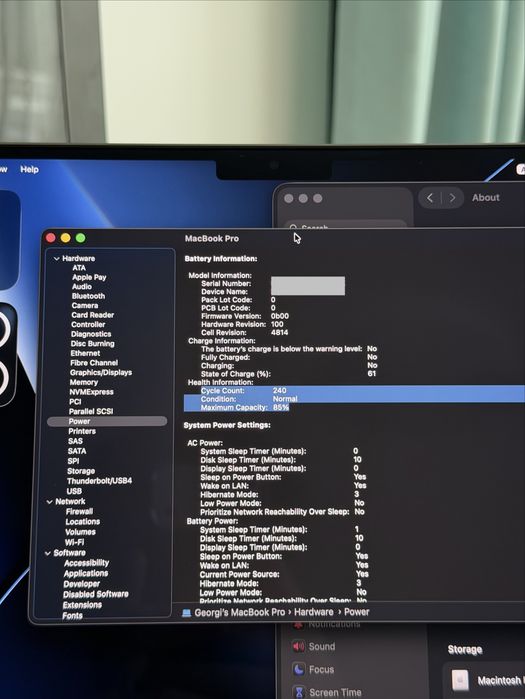Open Focus in System Settings sidebar
The image size is (525, 699).
[x=313, y=670]
